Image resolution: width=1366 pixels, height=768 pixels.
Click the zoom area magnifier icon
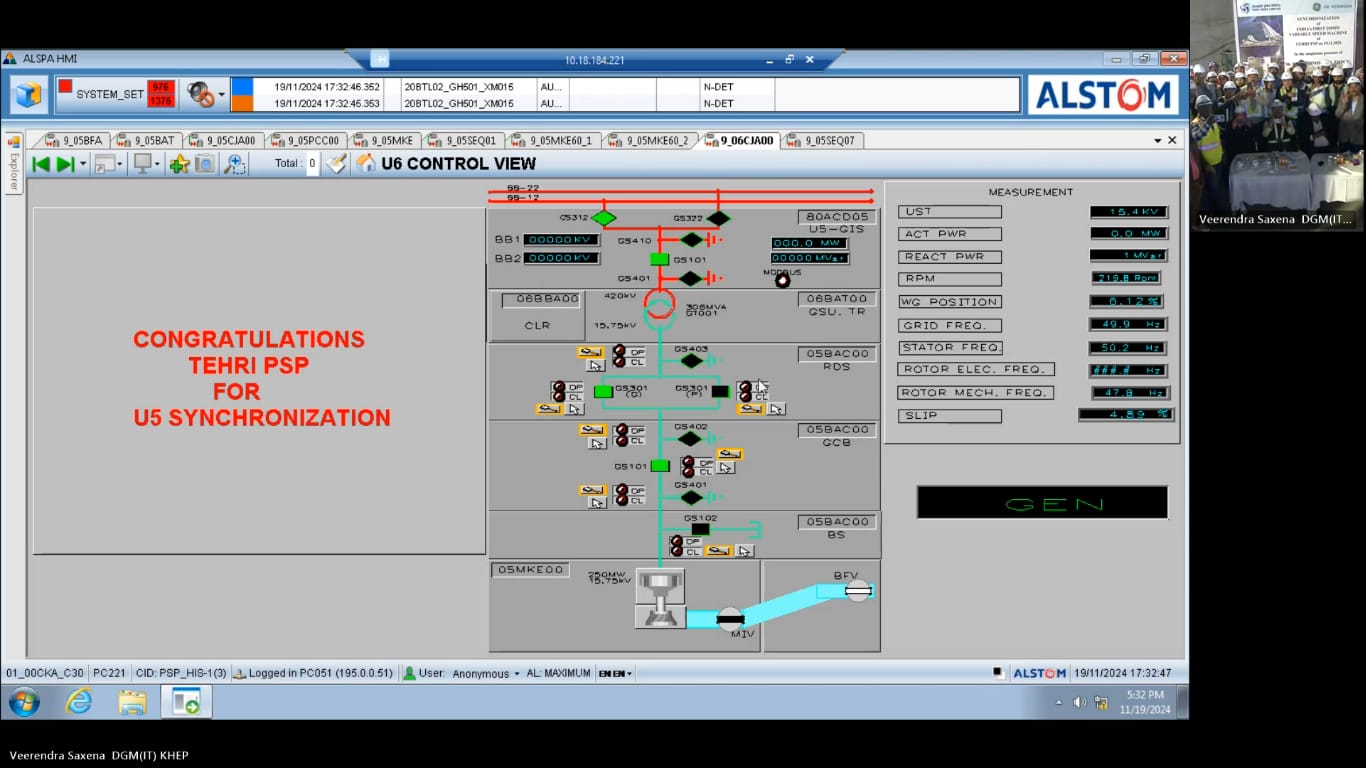coord(234,164)
